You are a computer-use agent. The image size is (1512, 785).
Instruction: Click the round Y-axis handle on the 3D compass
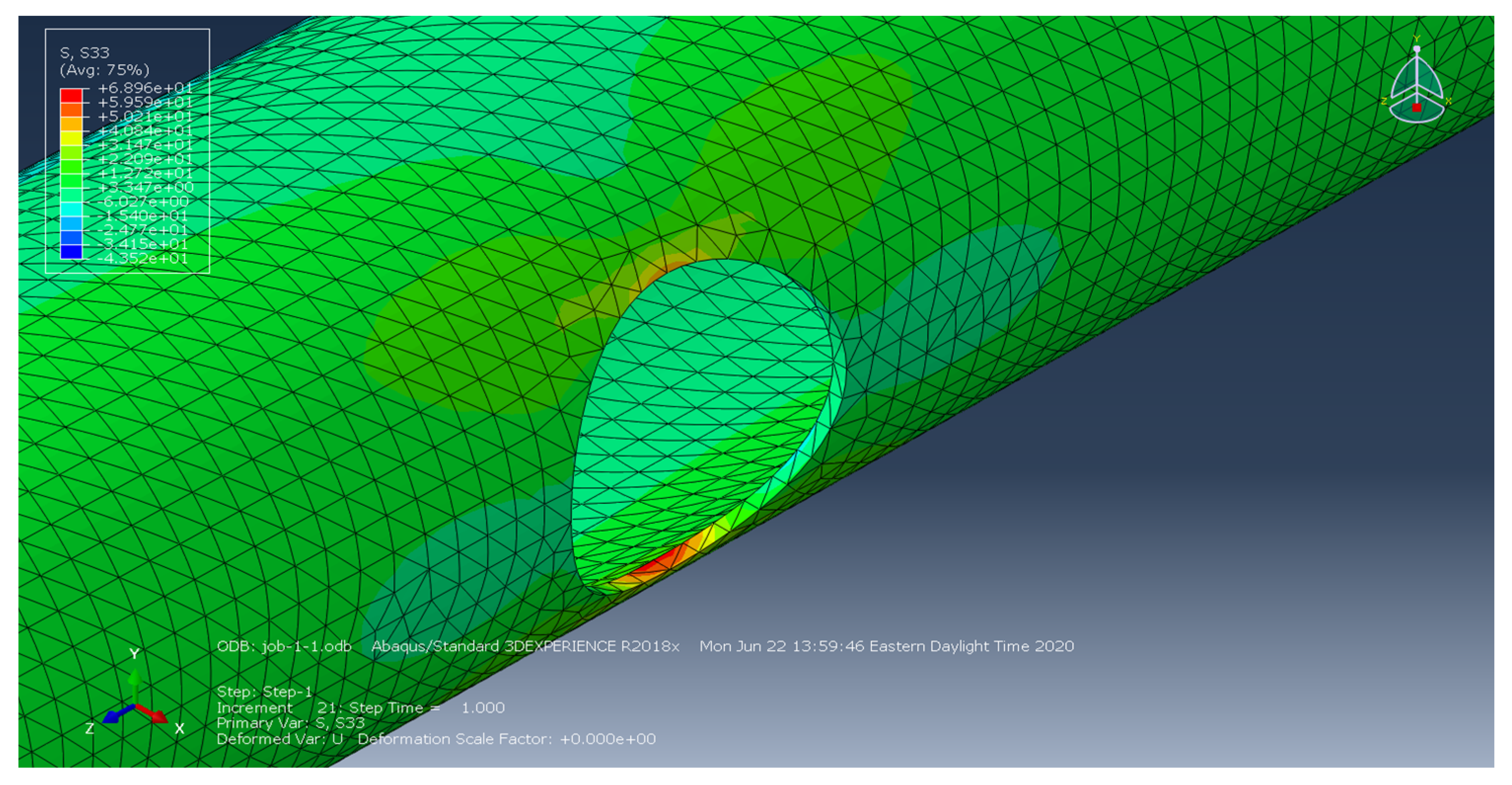coord(1416,49)
